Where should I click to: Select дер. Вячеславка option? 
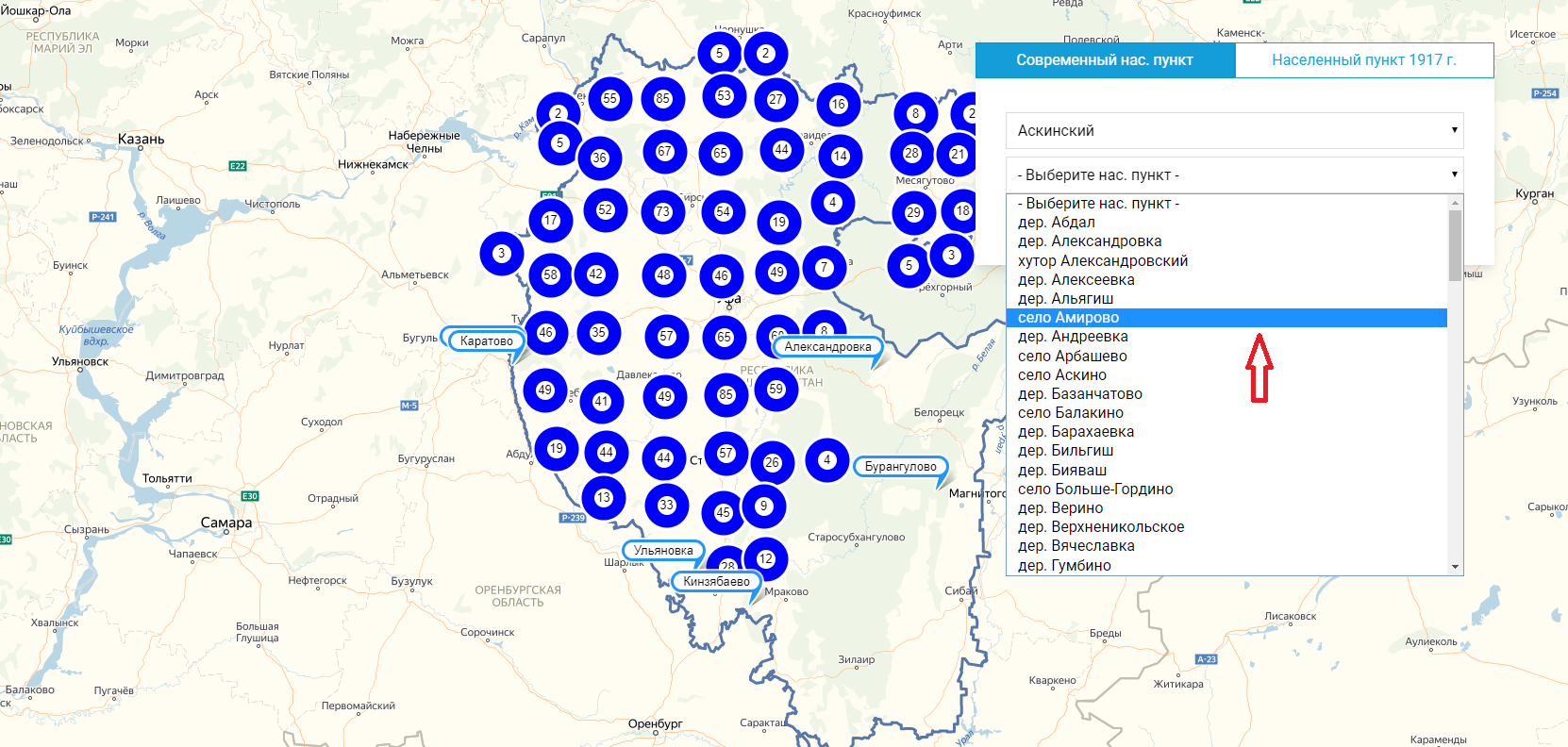(x=1226, y=546)
